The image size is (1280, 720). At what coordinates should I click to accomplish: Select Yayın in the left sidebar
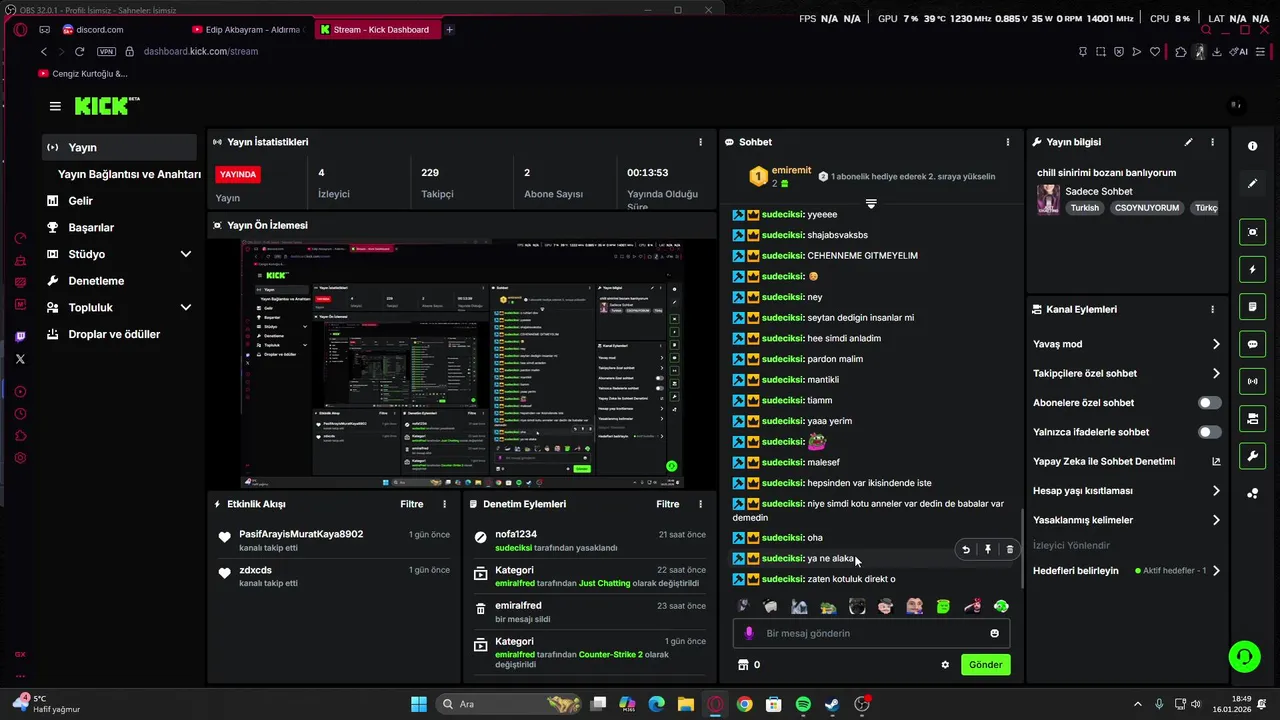(120, 147)
